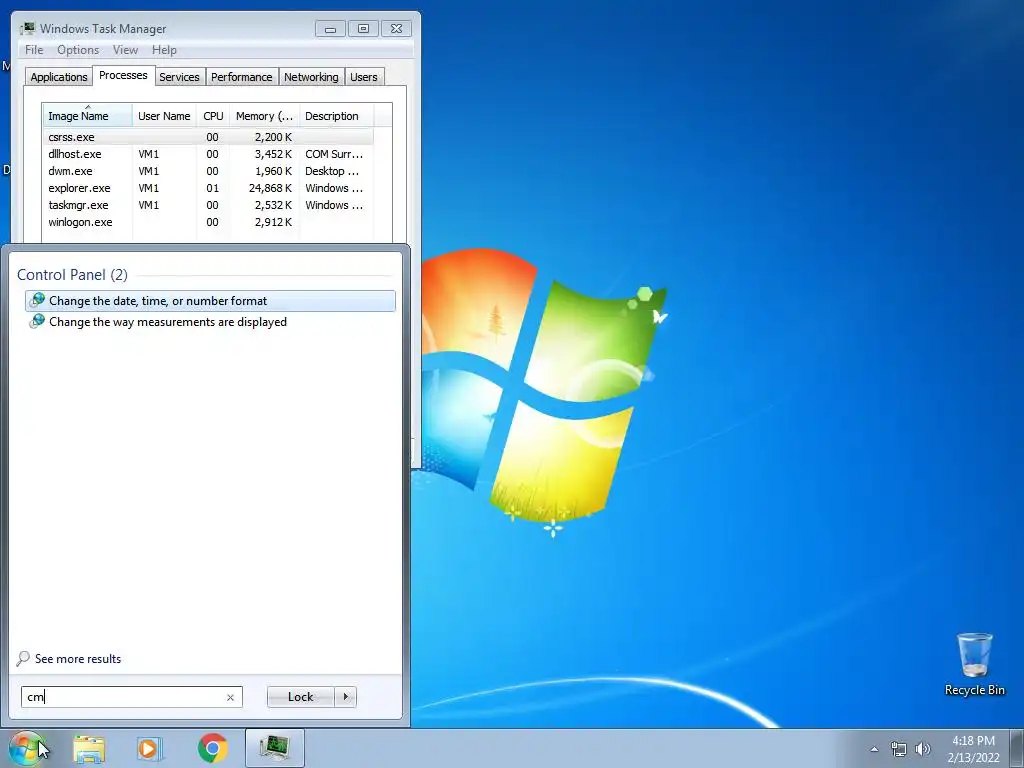Viewport: 1024px width, 768px height.
Task: Sort processes by Memory column
Action: (x=264, y=116)
